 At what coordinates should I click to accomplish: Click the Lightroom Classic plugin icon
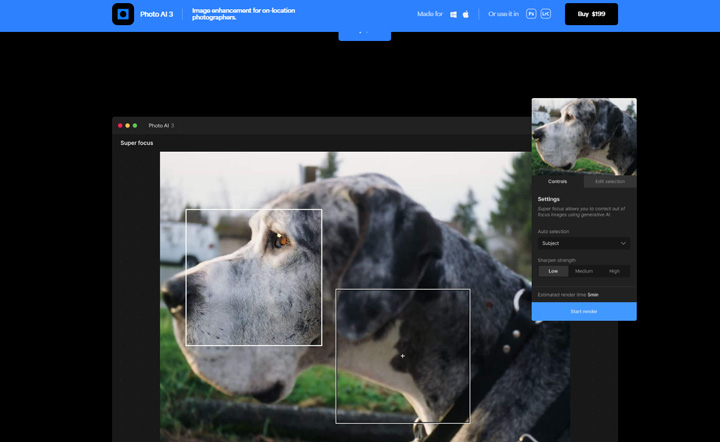[x=546, y=14]
